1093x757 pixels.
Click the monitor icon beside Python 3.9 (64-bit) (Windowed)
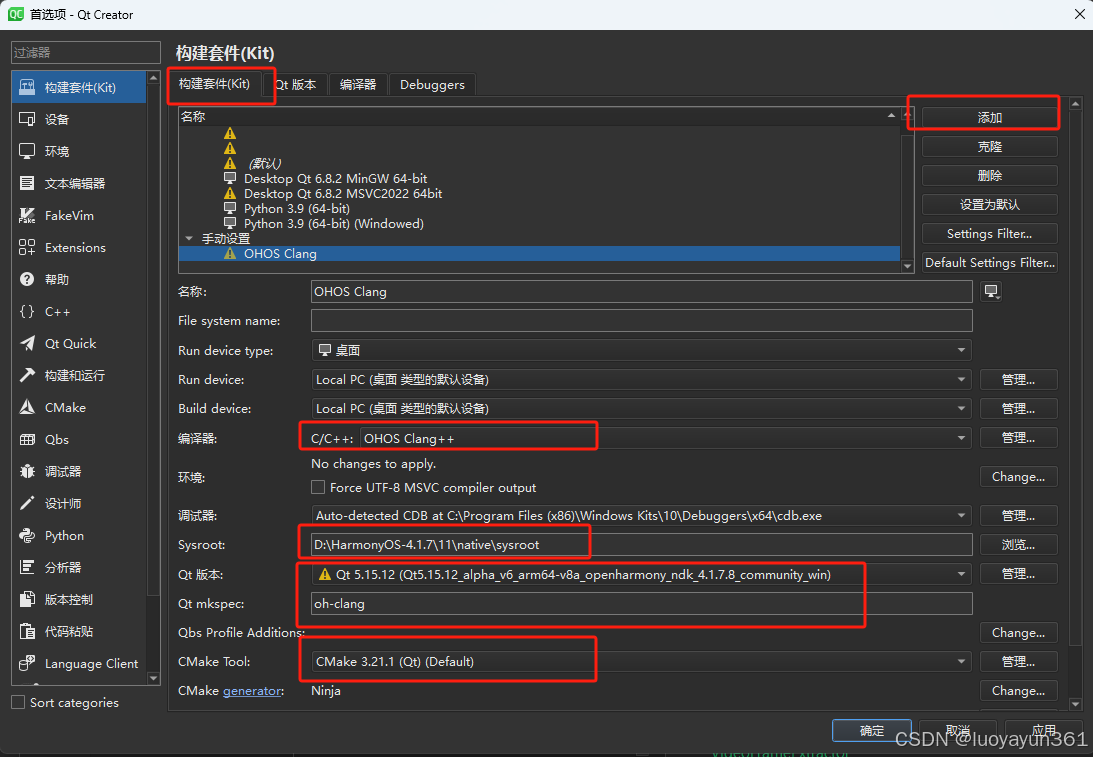[230, 223]
